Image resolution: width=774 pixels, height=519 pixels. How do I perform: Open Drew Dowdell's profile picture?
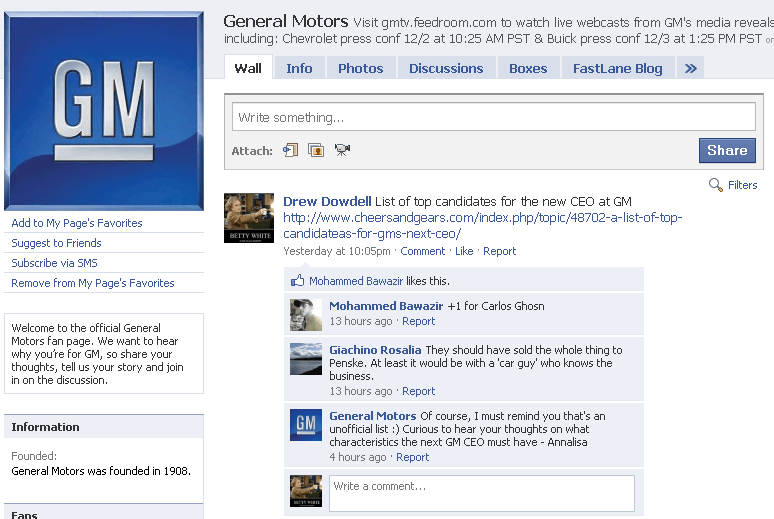coord(249,218)
